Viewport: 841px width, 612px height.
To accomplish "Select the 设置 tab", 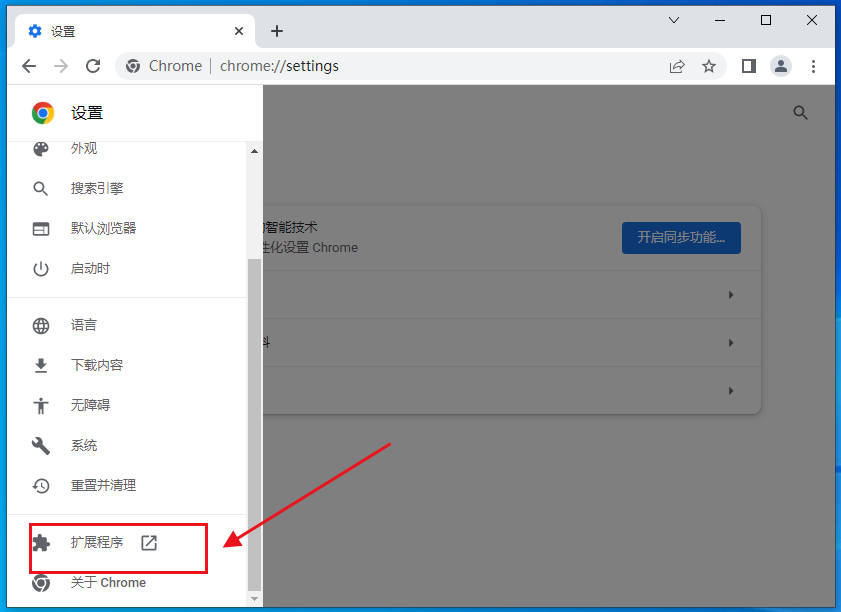I will tap(134, 31).
